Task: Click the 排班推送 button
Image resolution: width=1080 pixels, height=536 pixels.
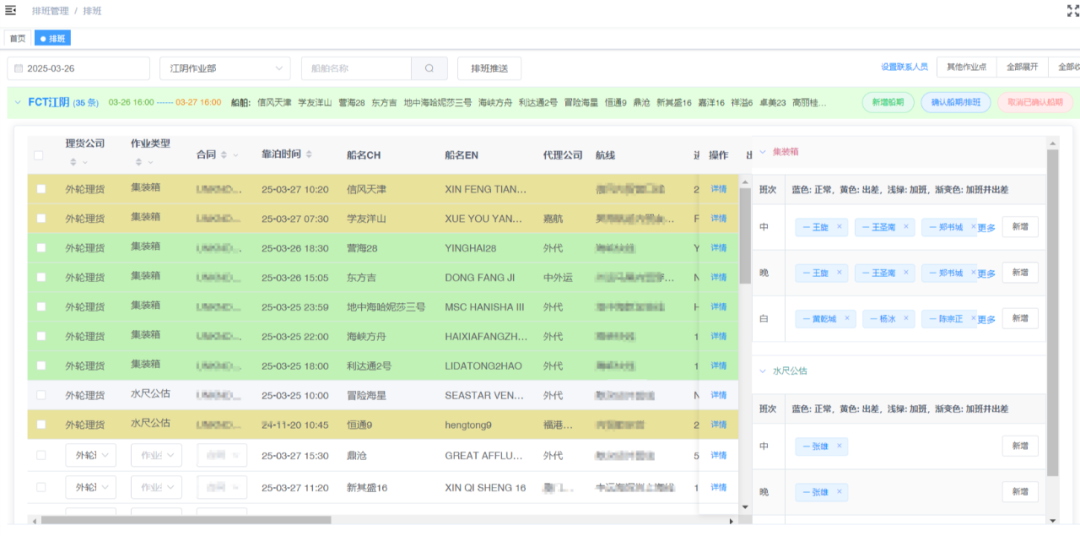Action: [489, 68]
